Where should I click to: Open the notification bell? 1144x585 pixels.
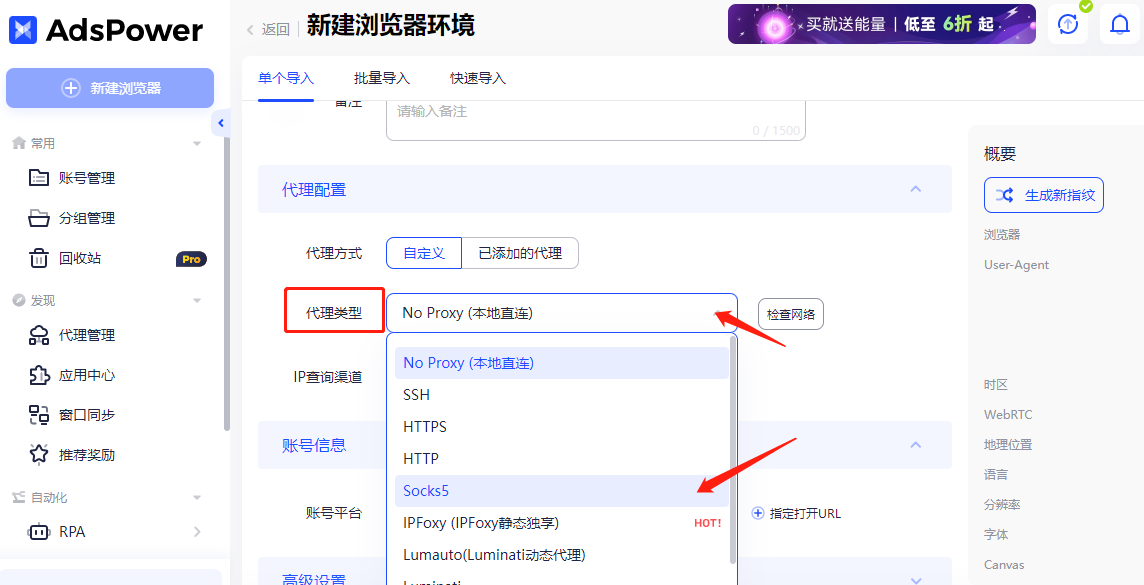[1120, 24]
